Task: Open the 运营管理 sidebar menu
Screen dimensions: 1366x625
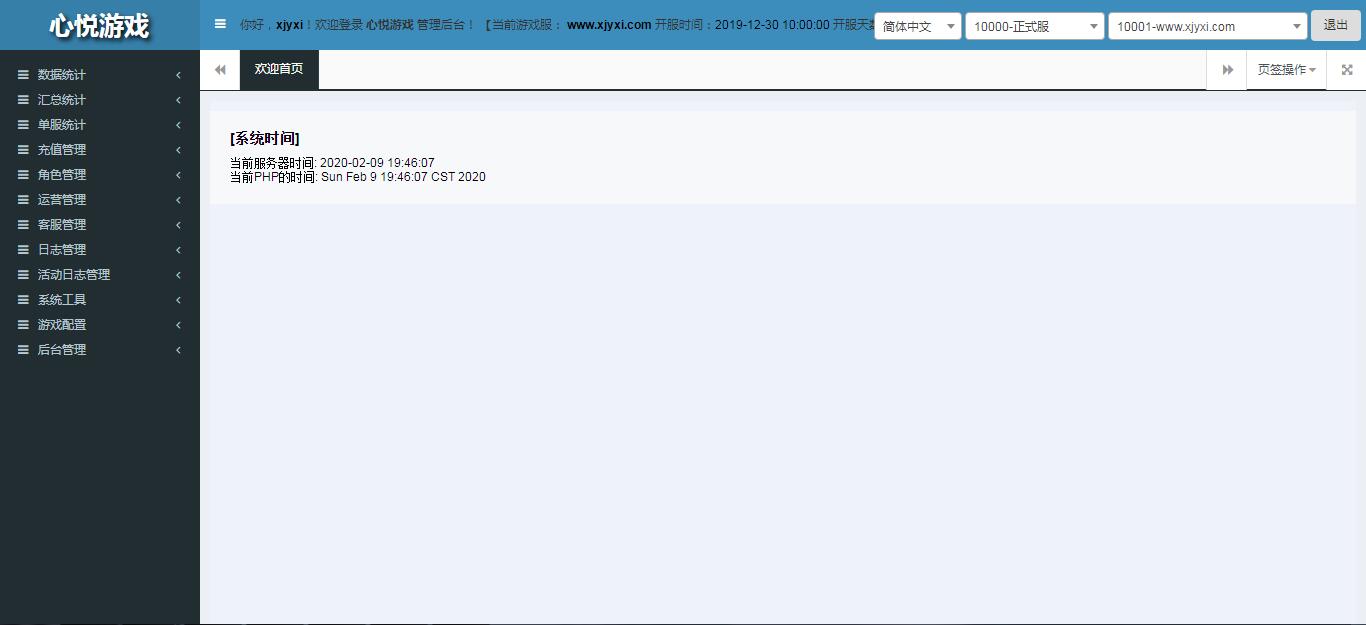Action: (62, 200)
